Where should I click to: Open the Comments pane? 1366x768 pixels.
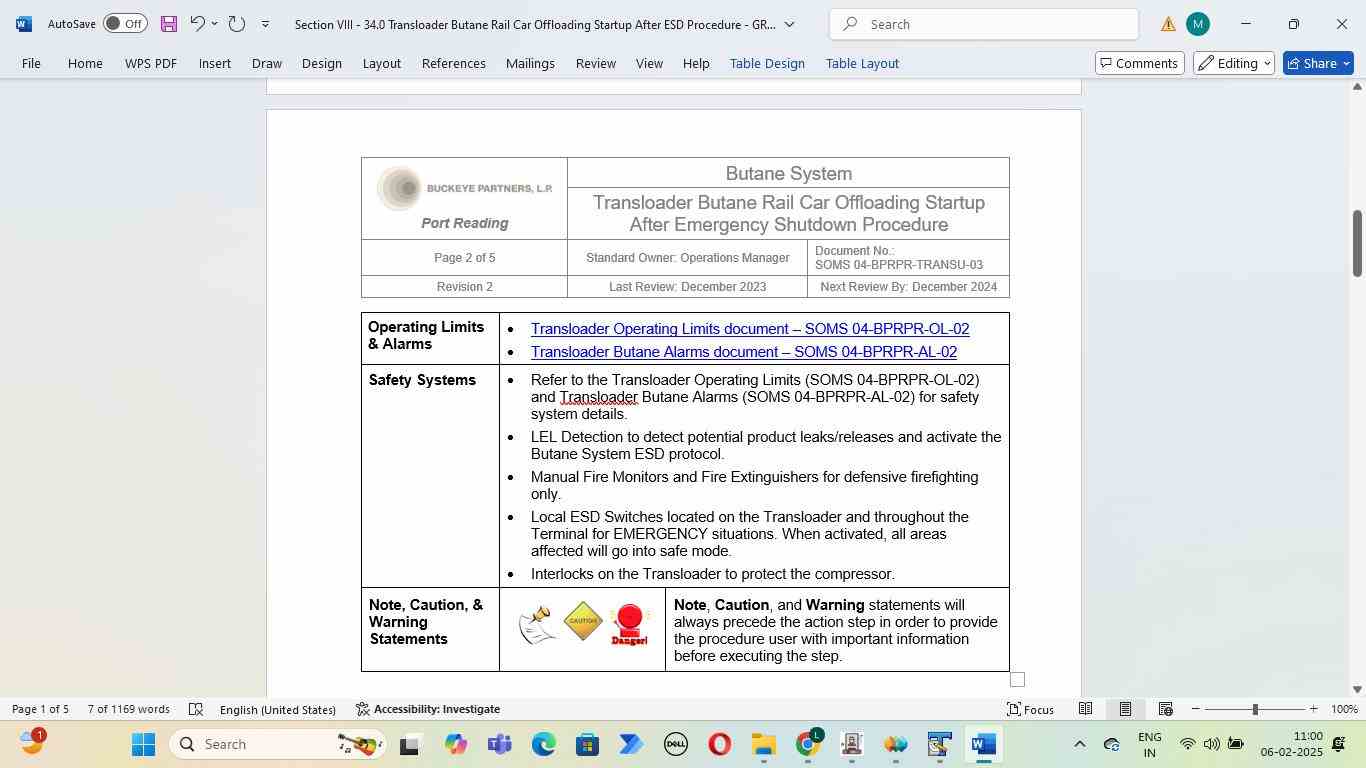pos(1139,63)
